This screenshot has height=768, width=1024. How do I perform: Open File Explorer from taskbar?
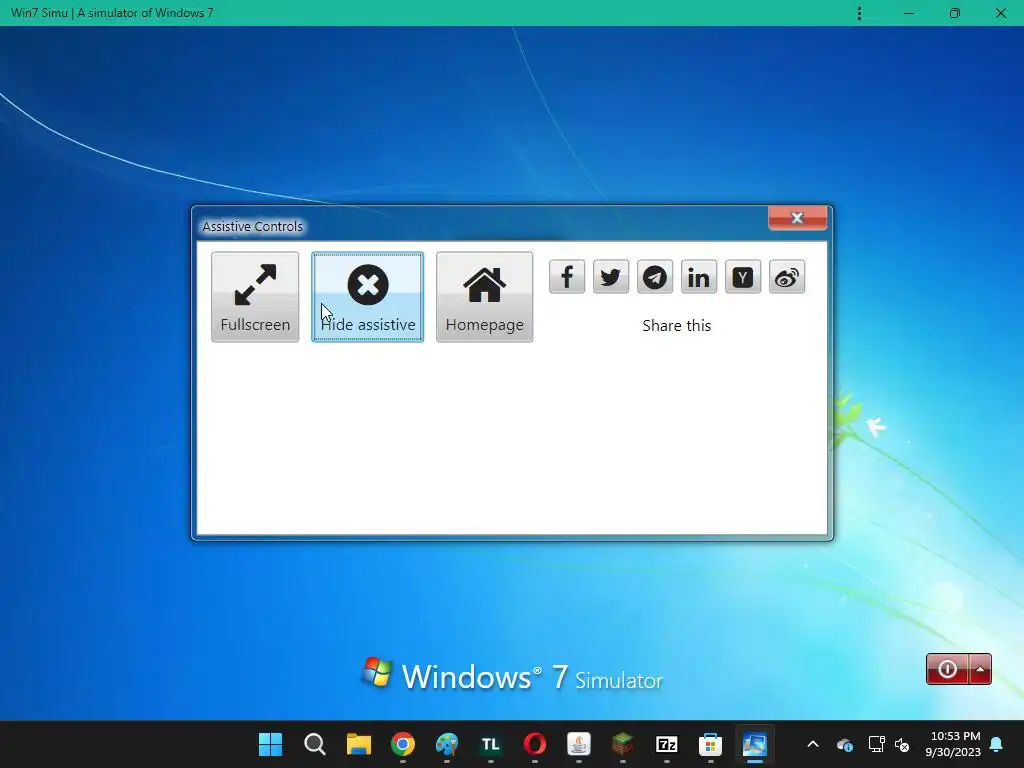(359, 744)
